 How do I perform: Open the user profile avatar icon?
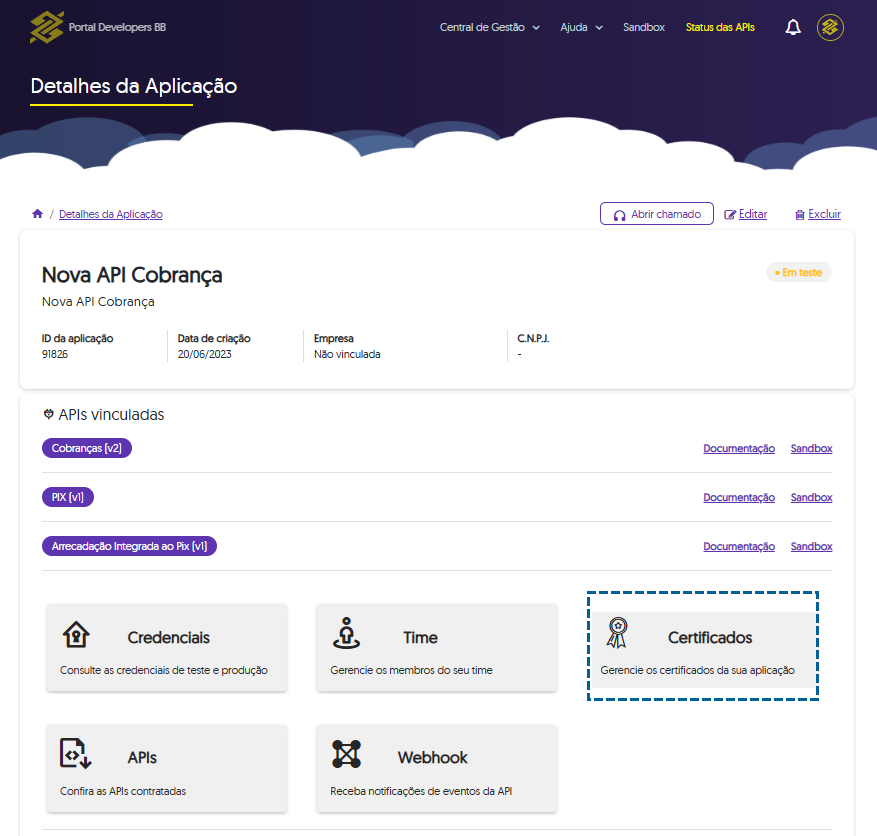(x=830, y=27)
